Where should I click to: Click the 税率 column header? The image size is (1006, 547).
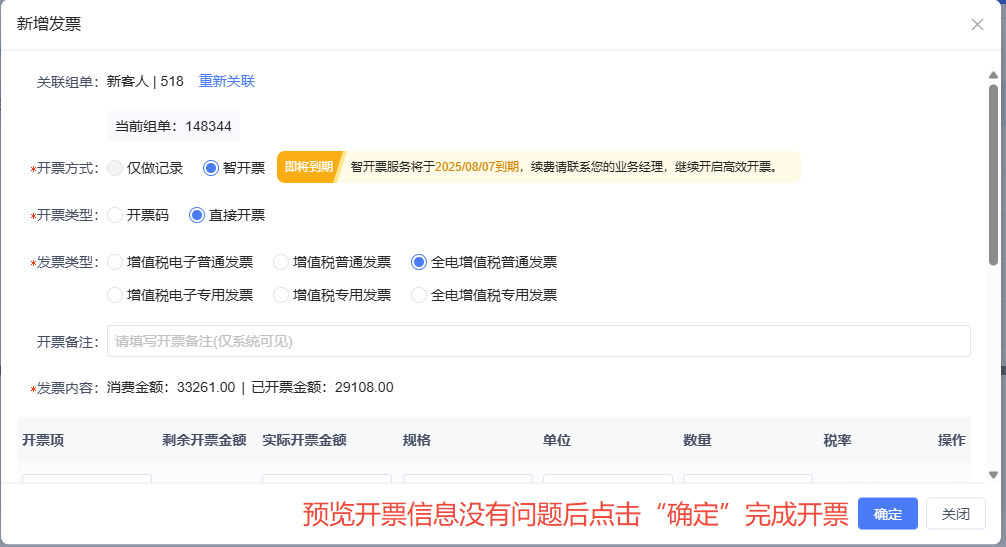tap(837, 440)
